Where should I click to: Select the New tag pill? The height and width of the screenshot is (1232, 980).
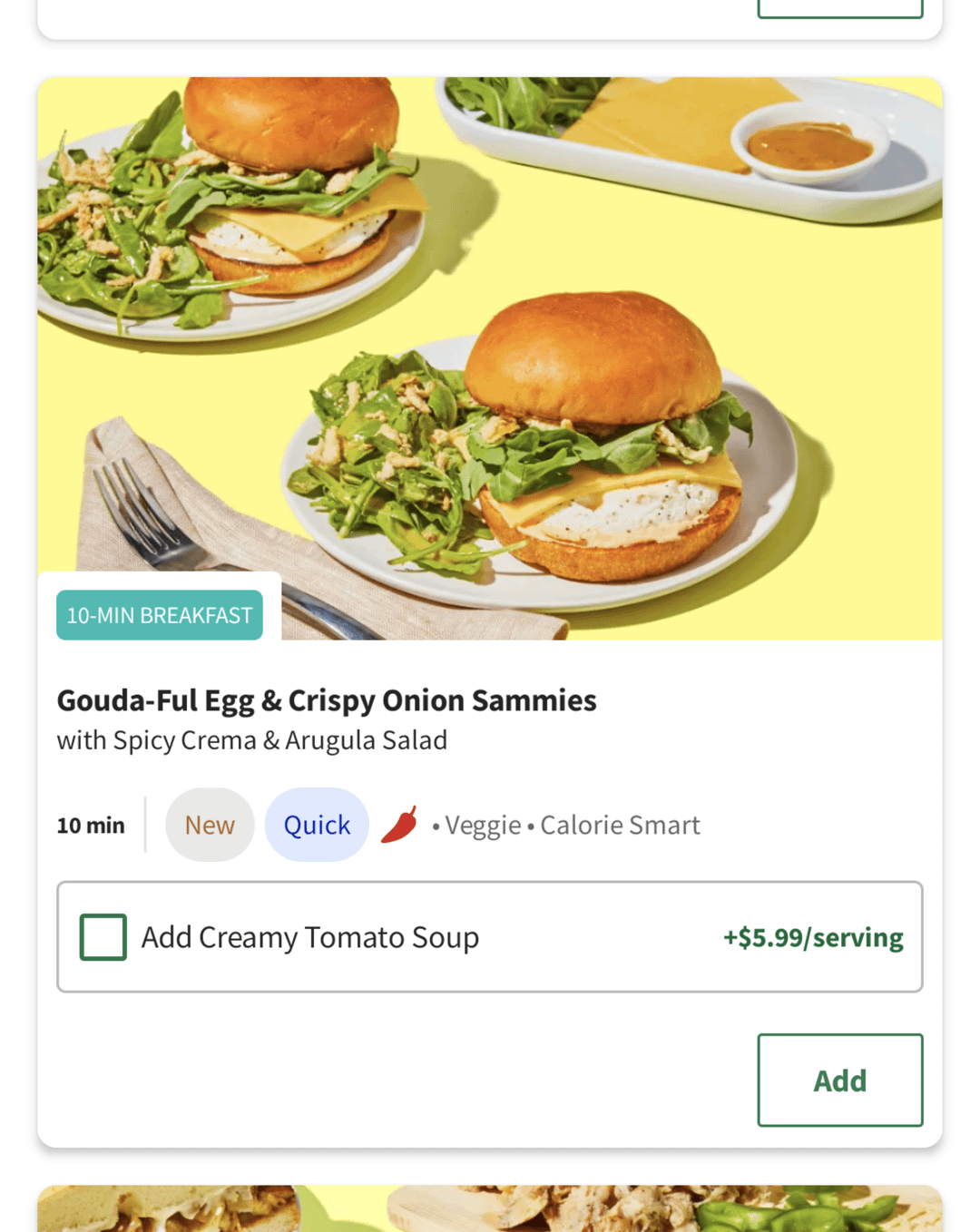[210, 825]
